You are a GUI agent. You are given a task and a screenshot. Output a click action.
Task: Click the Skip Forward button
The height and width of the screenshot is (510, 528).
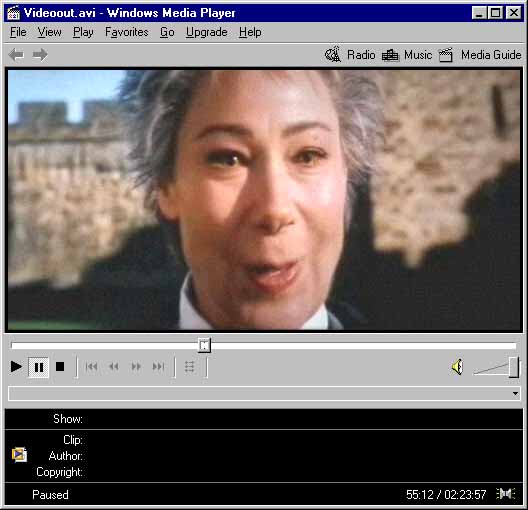[158, 367]
